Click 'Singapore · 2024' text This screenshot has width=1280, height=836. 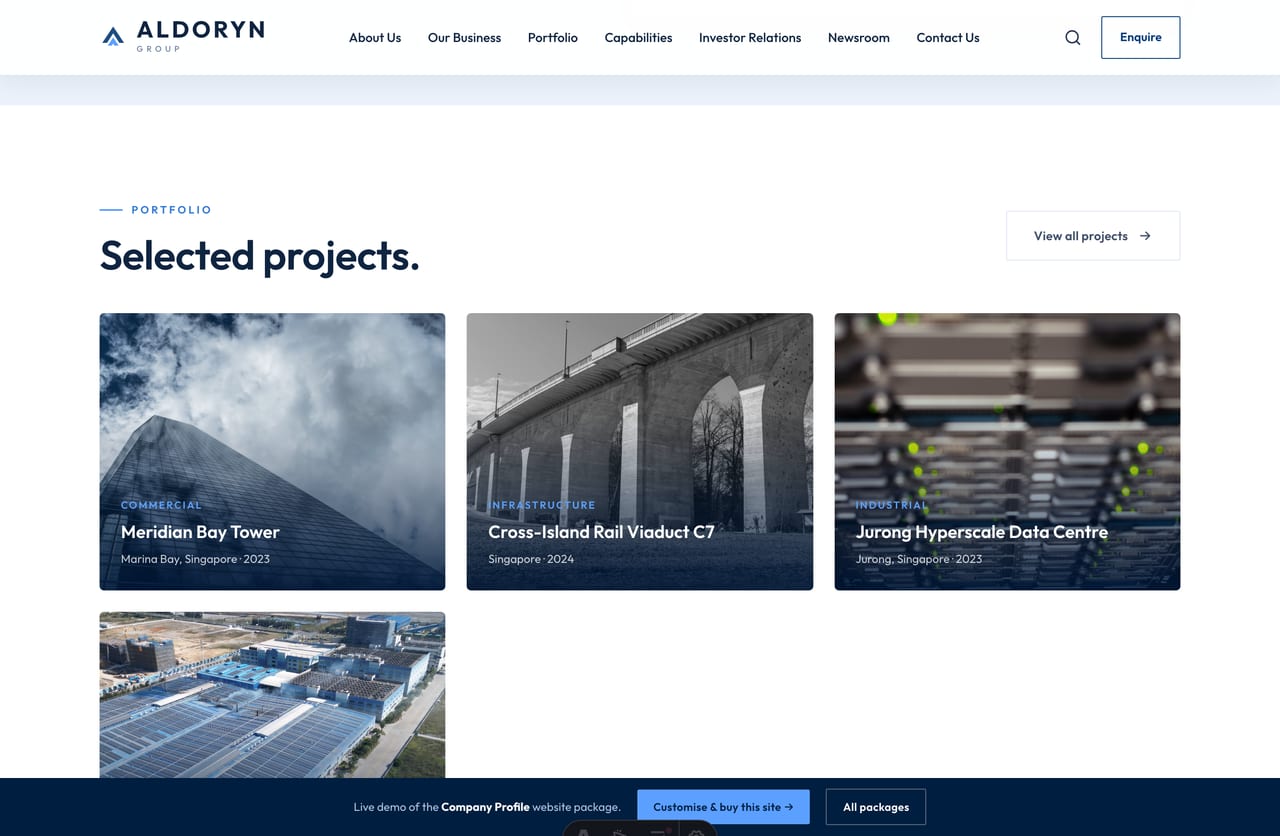point(531,559)
